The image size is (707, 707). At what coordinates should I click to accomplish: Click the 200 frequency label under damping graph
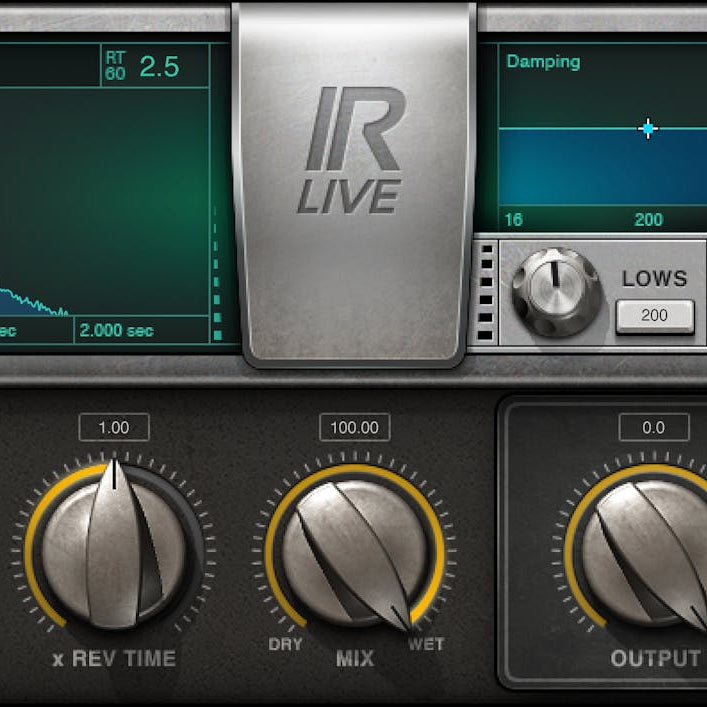[648, 220]
